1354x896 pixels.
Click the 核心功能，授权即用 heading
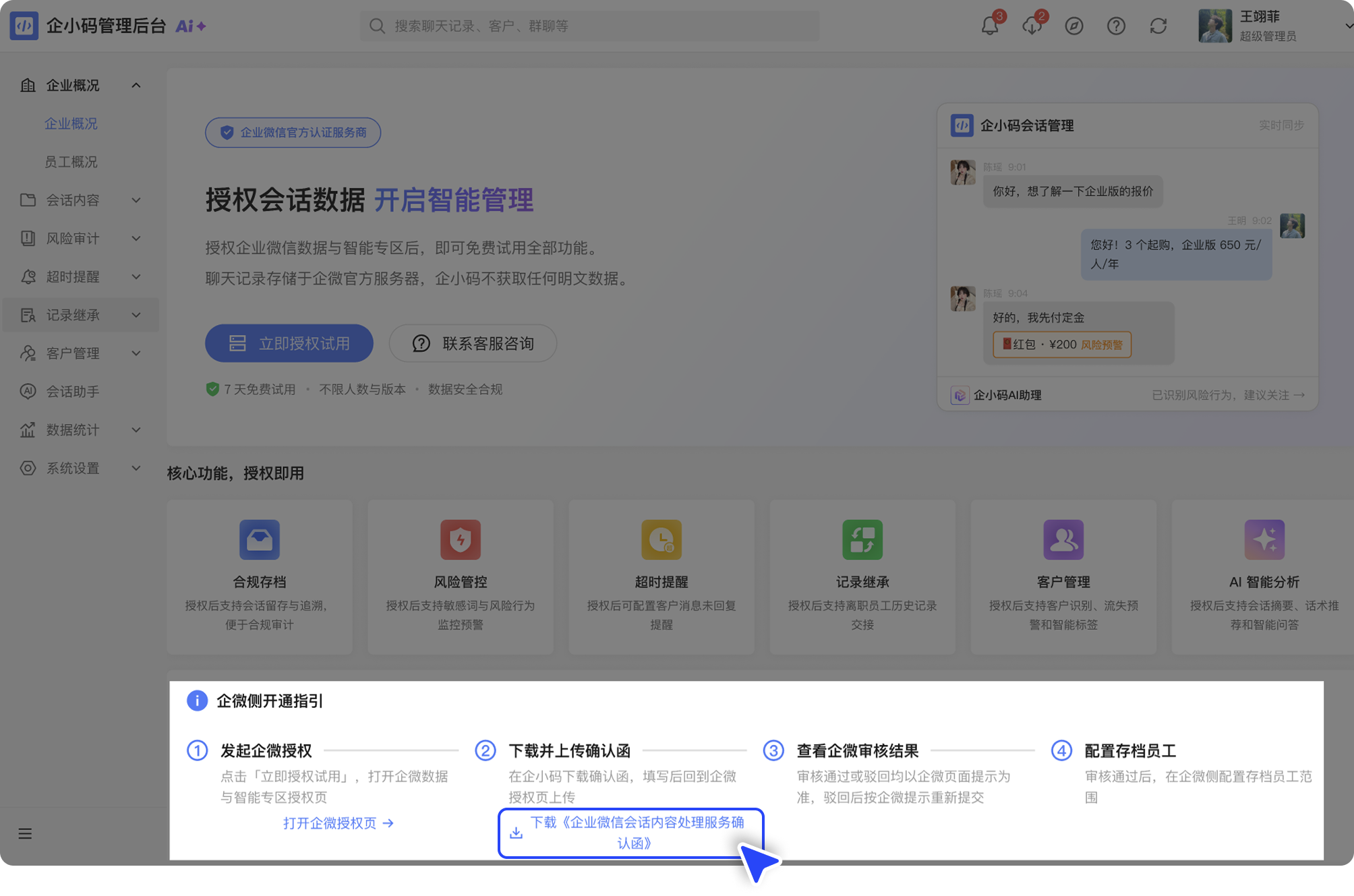(235, 473)
